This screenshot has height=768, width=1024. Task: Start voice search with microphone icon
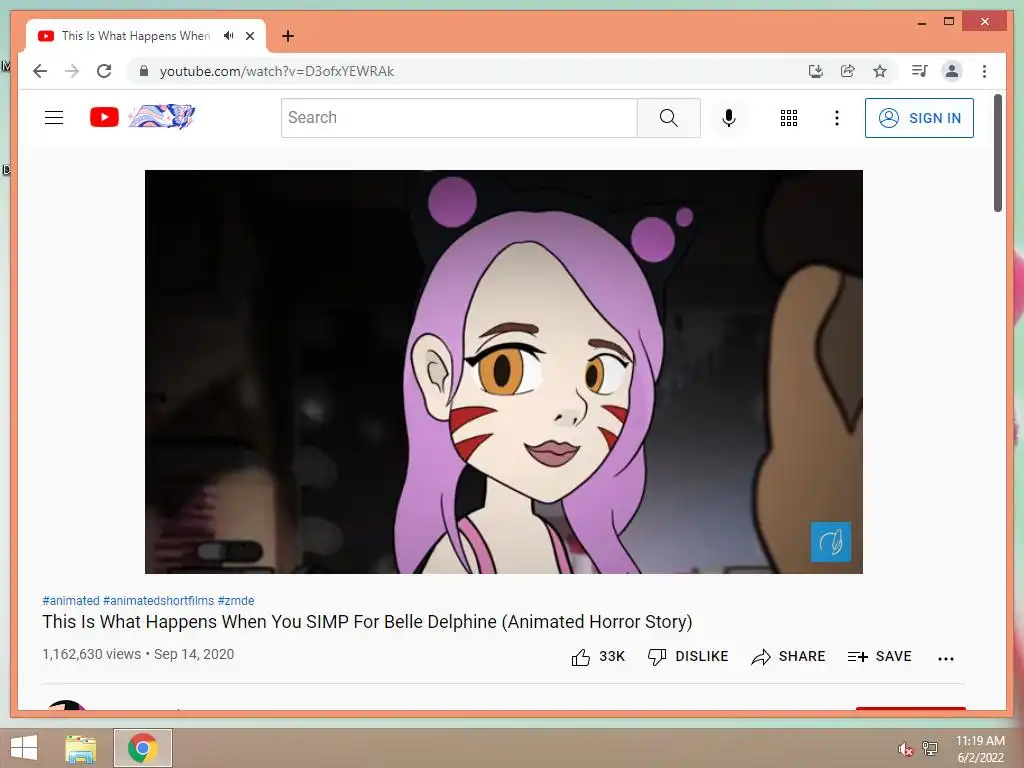[729, 118]
